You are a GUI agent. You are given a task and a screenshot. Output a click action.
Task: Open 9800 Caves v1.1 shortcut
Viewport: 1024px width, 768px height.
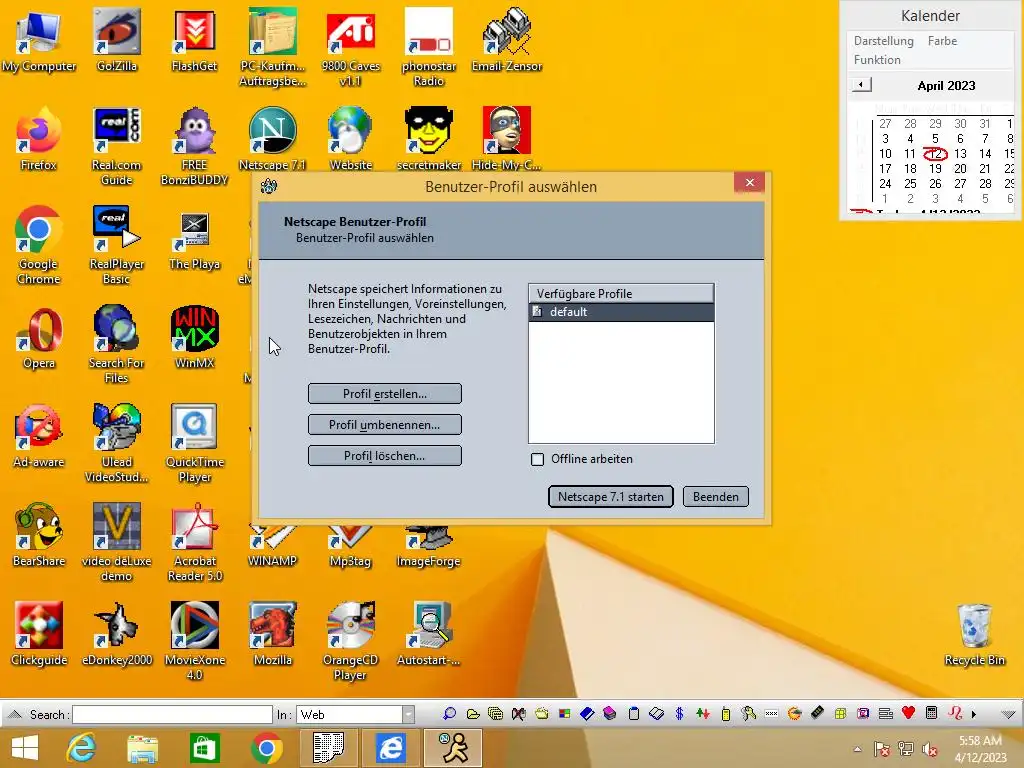tap(351, 48)
